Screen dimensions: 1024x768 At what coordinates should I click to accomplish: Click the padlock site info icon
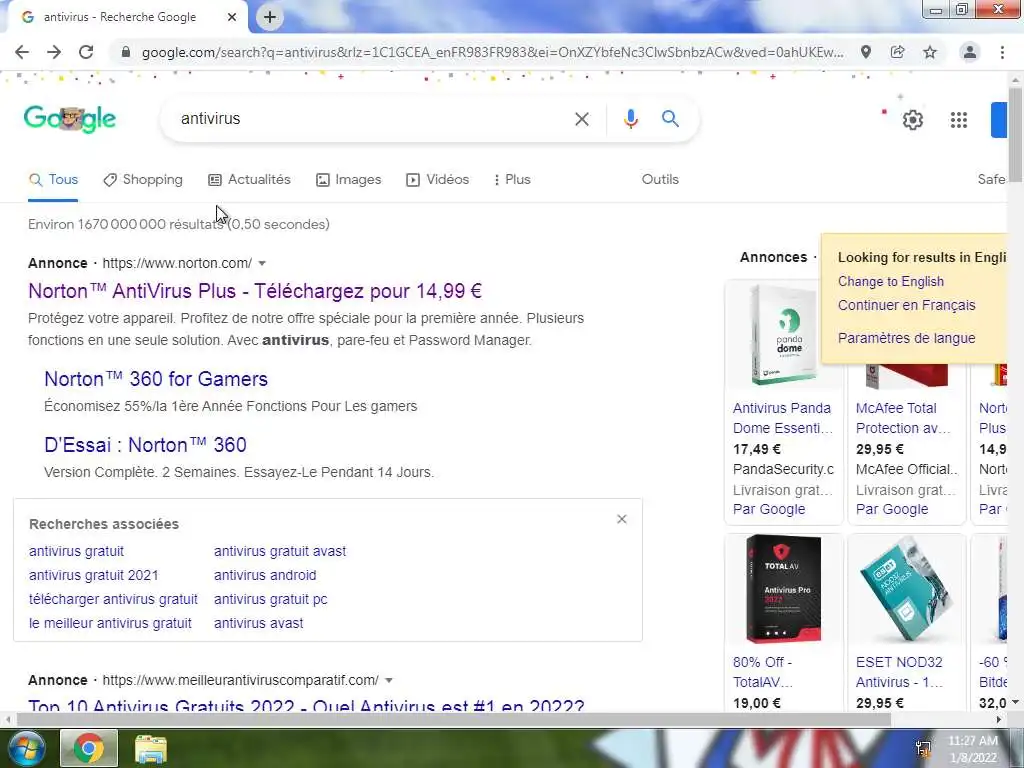click(126, 52)
